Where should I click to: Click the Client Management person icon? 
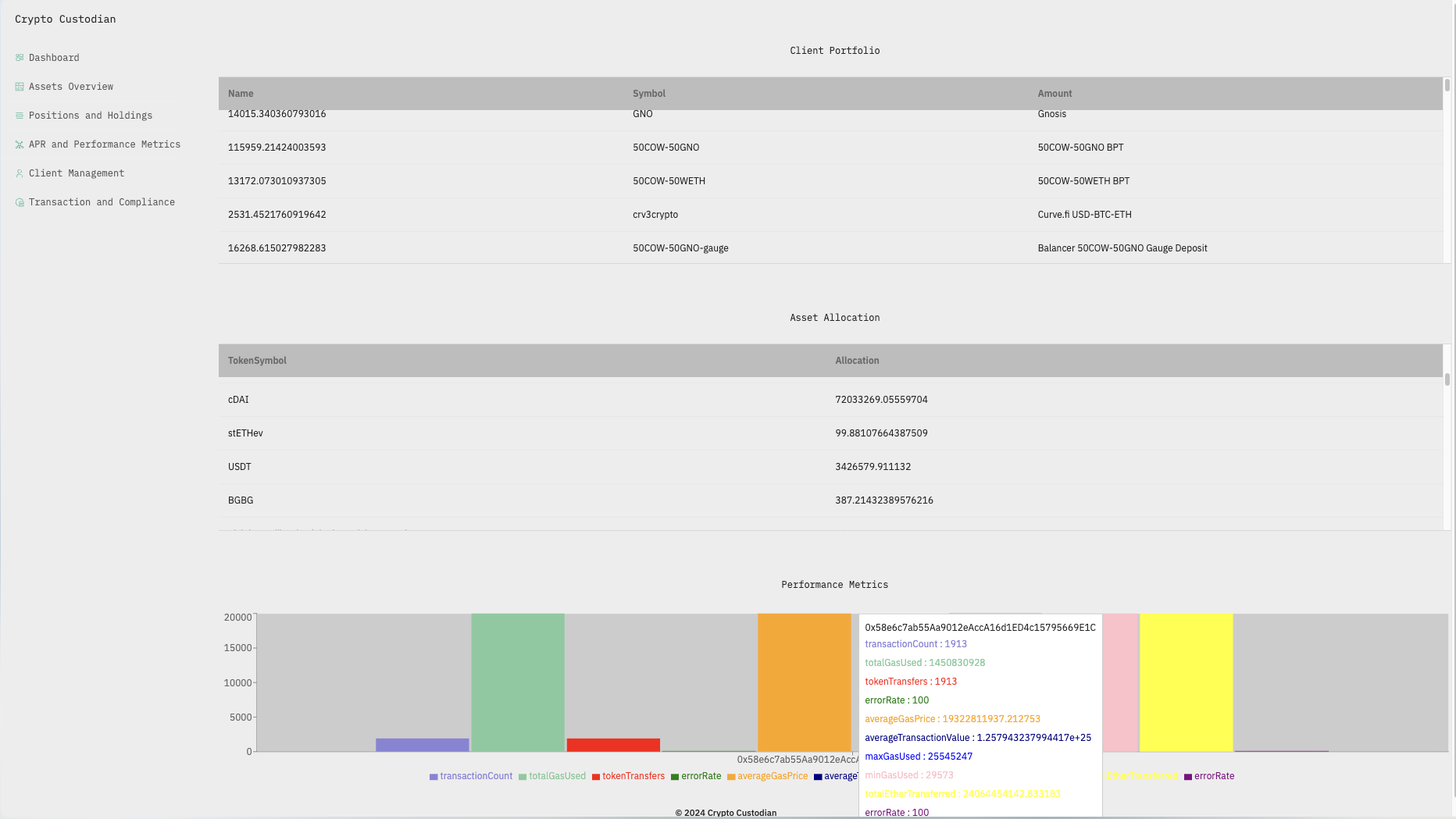click(x=20, y=173)
